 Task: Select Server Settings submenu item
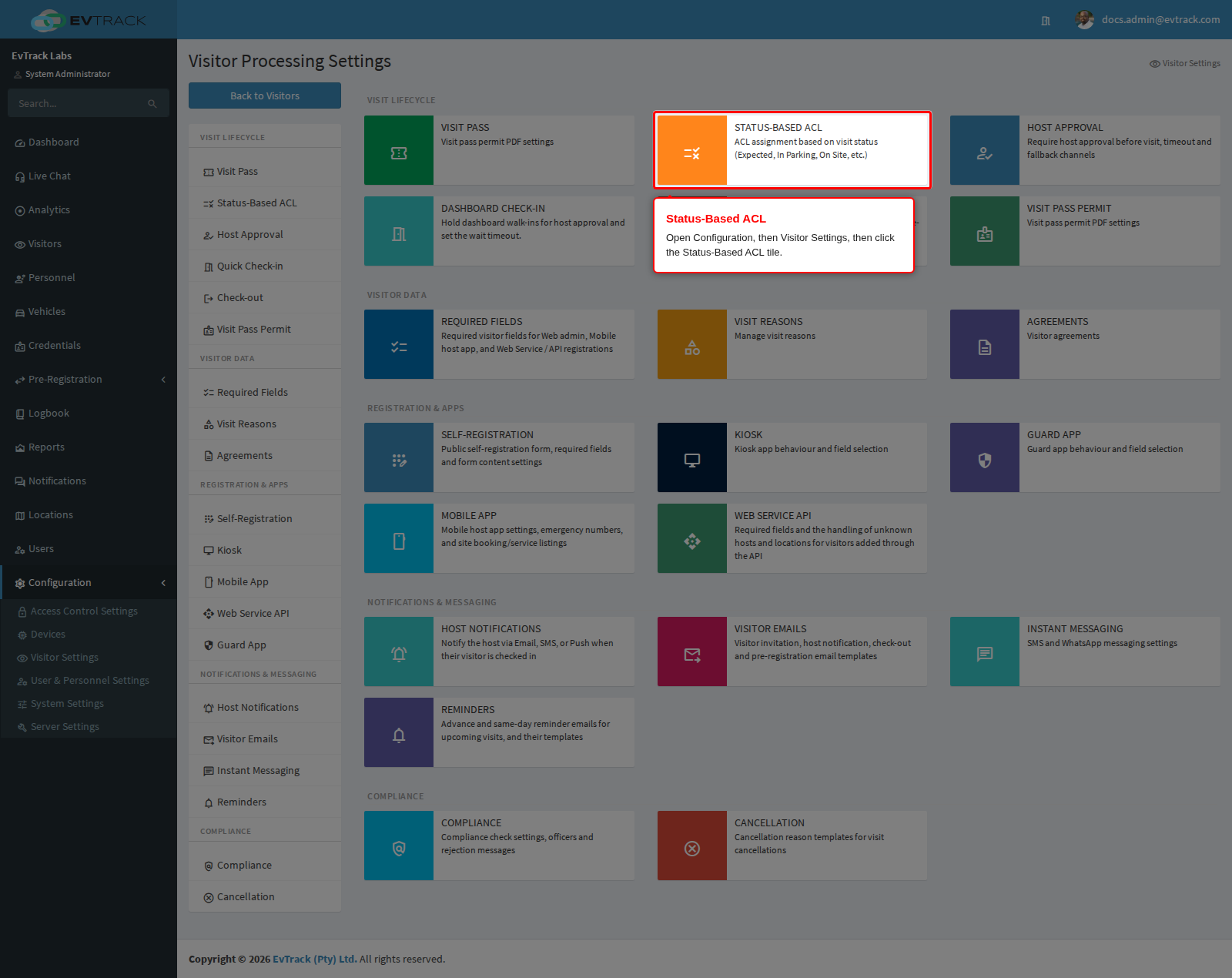click(89, 727)
